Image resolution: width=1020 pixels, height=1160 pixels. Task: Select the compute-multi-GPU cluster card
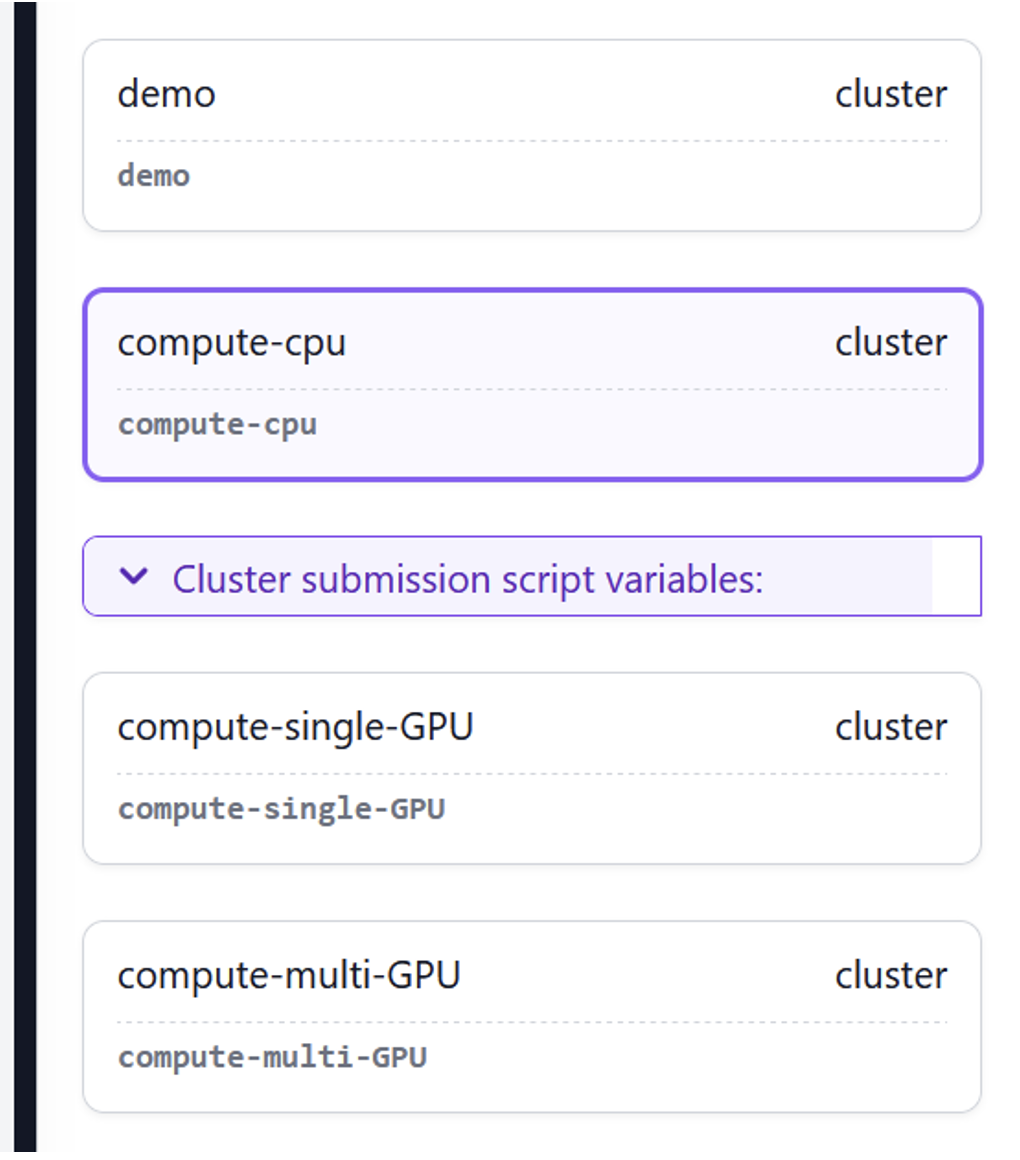point(530,1015)
